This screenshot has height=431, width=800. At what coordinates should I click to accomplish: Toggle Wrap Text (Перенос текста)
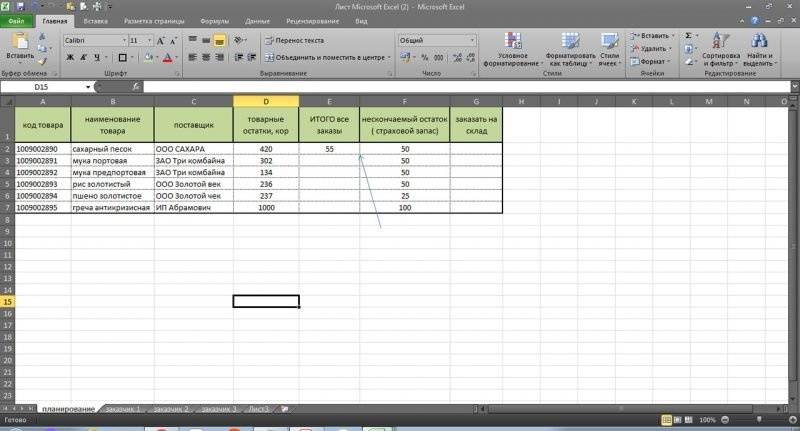click(293, 41)
